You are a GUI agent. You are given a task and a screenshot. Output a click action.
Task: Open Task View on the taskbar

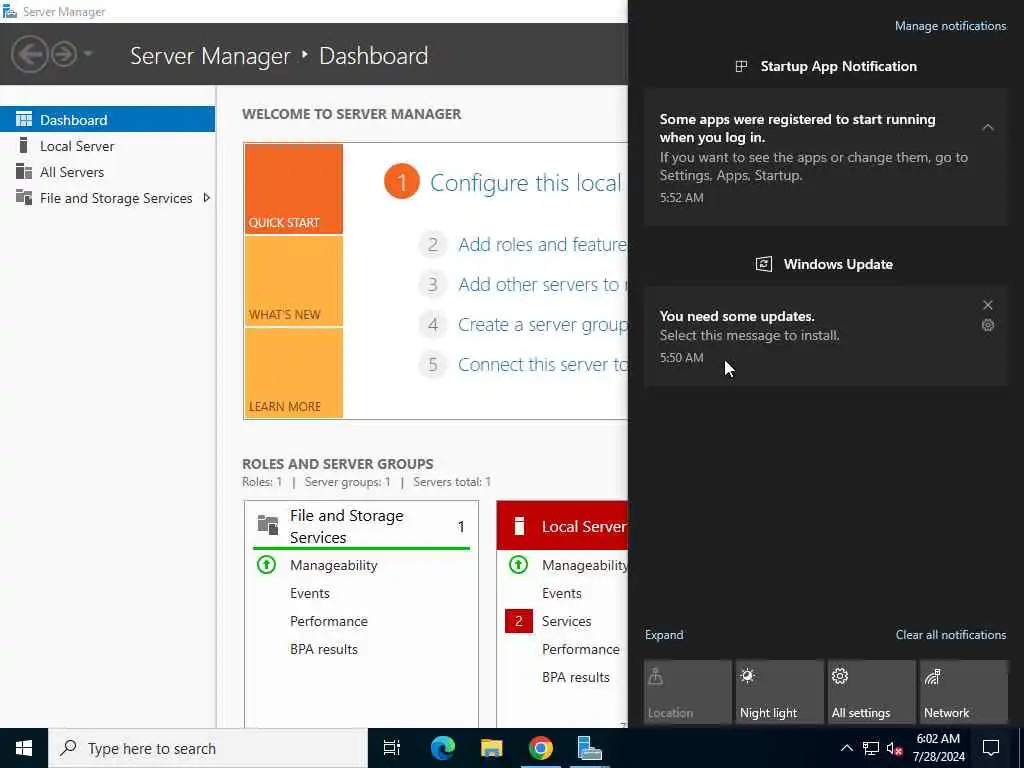pyautogui.click(x=392, y=748)
